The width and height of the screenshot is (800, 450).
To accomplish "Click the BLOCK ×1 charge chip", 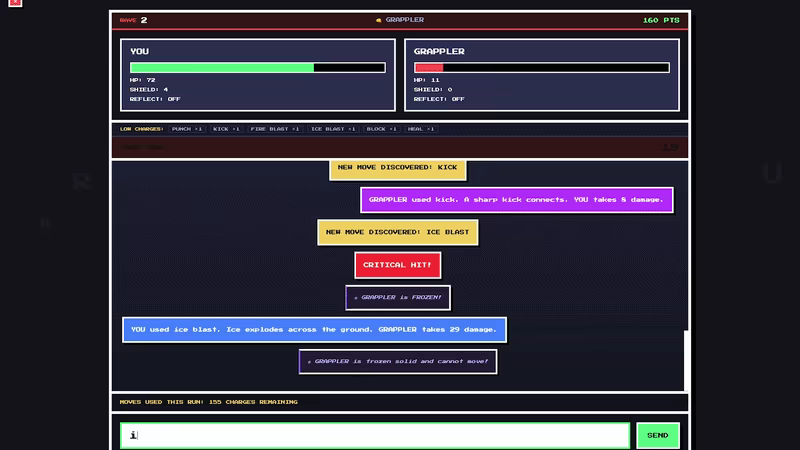I will (381, 129).
